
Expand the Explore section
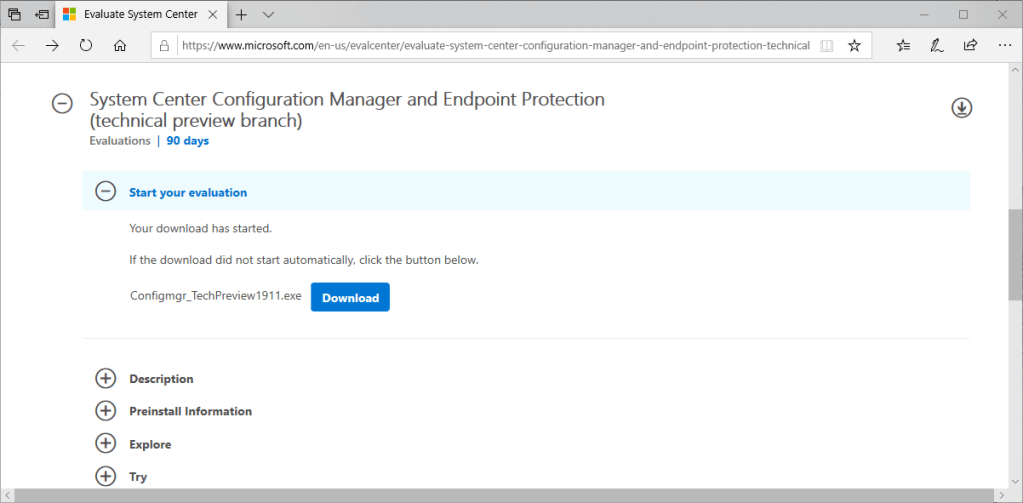[105, 444]
